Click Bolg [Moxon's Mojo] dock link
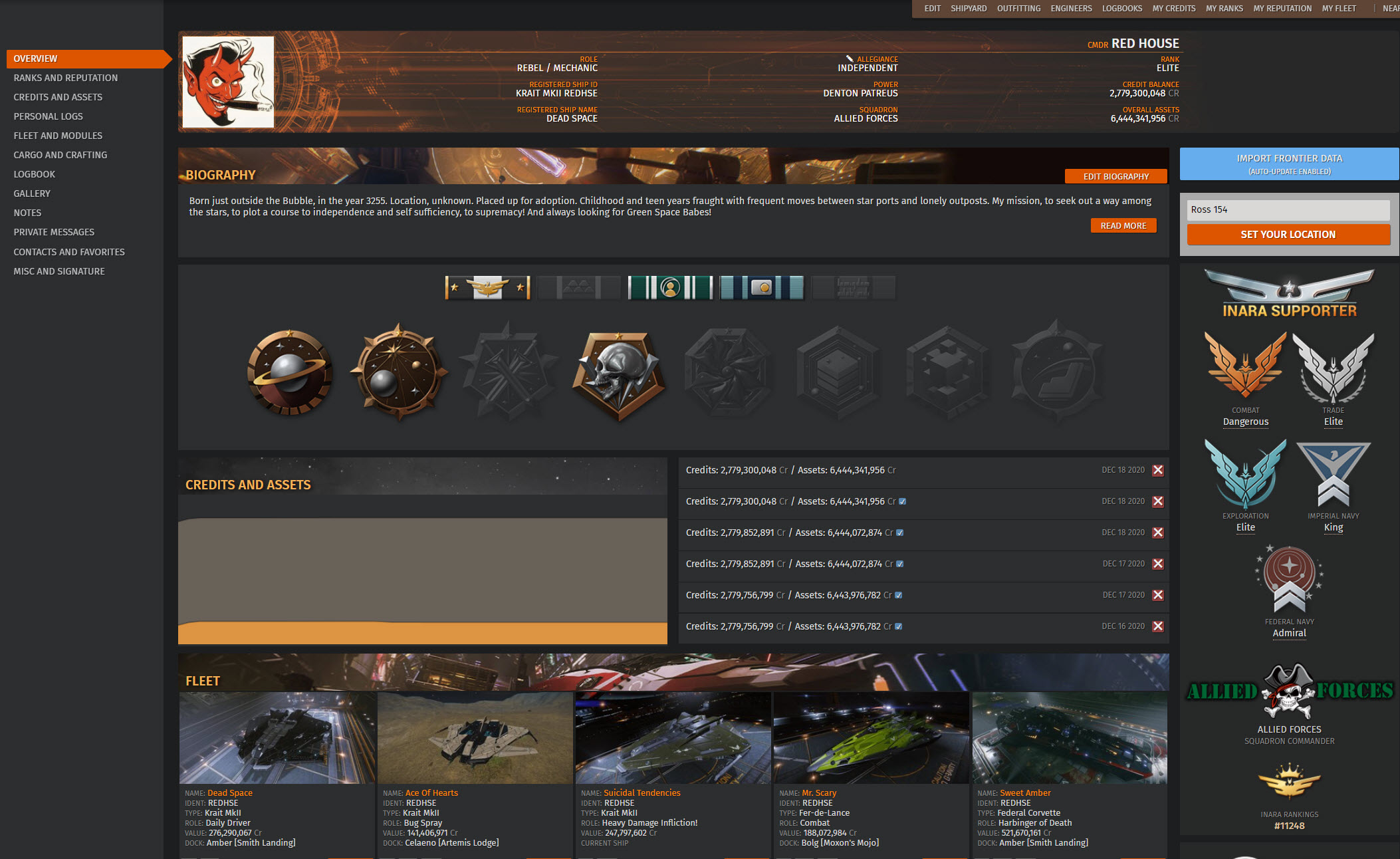 [x=840, y=842]
